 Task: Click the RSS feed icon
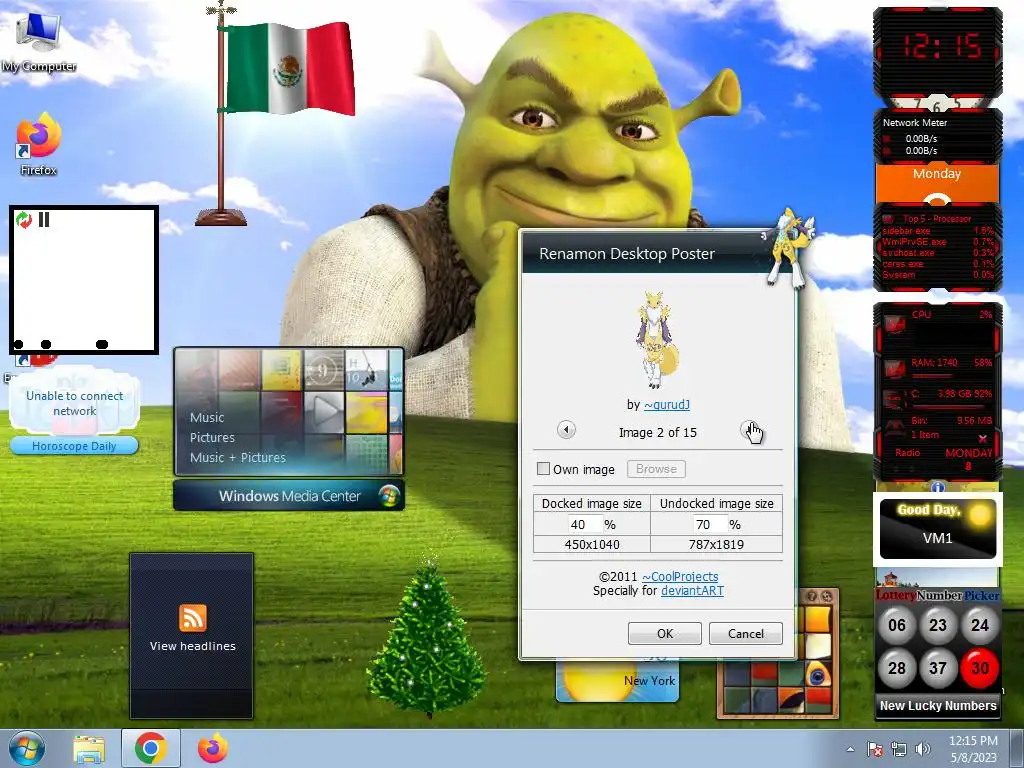[x=193, y=618]
